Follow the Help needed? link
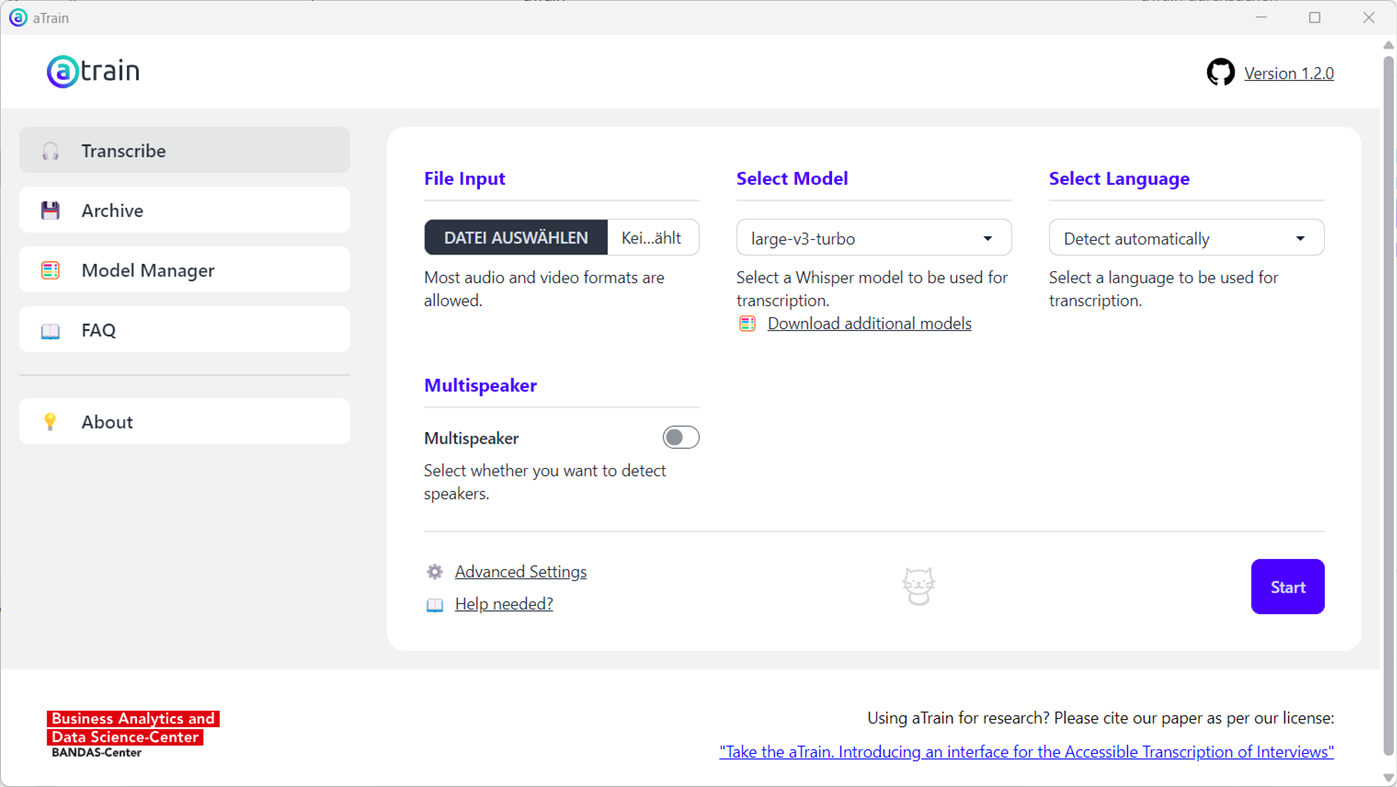1397x787 pixels. [504, 604]
